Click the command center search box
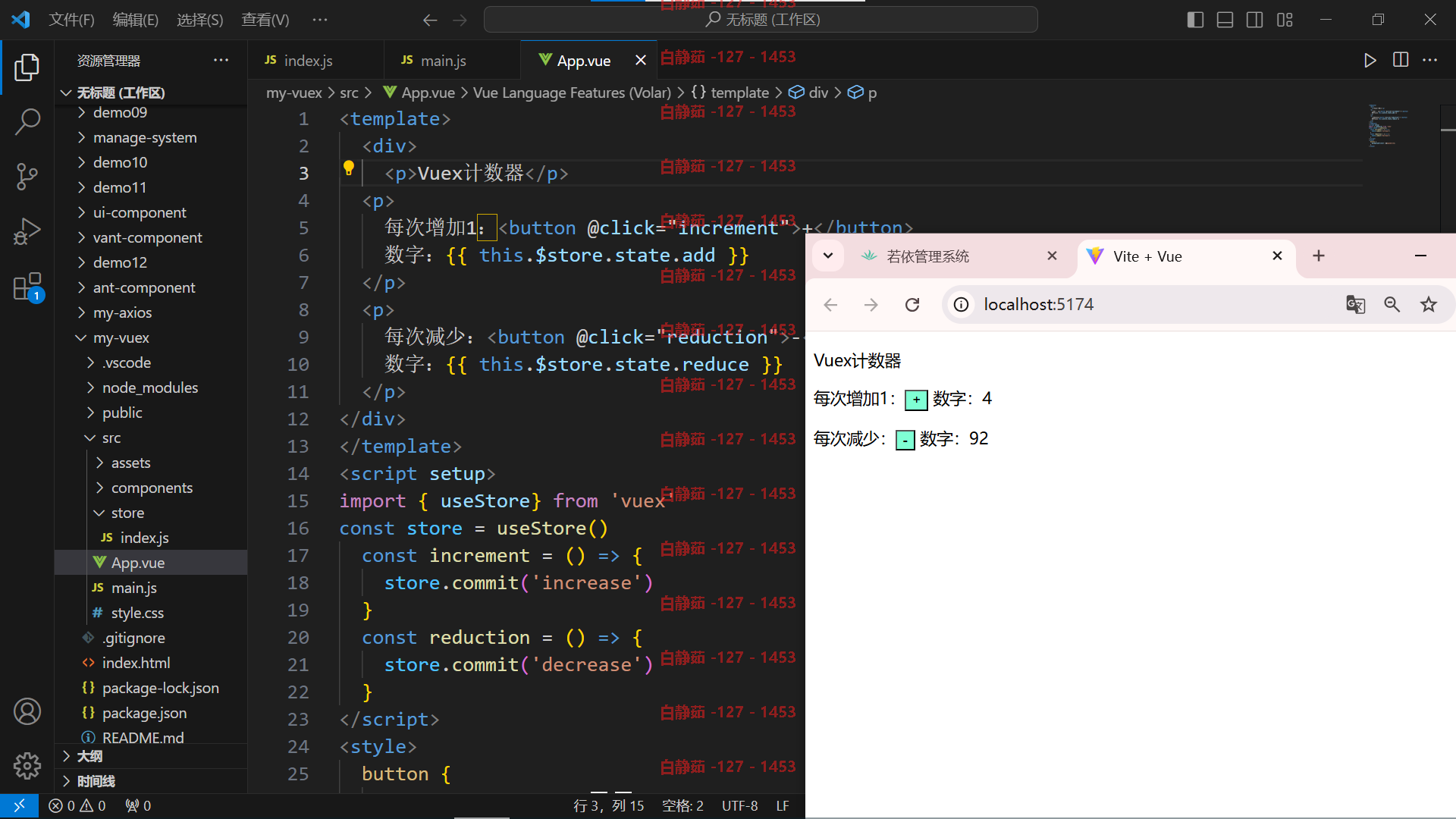The image size is (1456, 819). pos(761,20)
